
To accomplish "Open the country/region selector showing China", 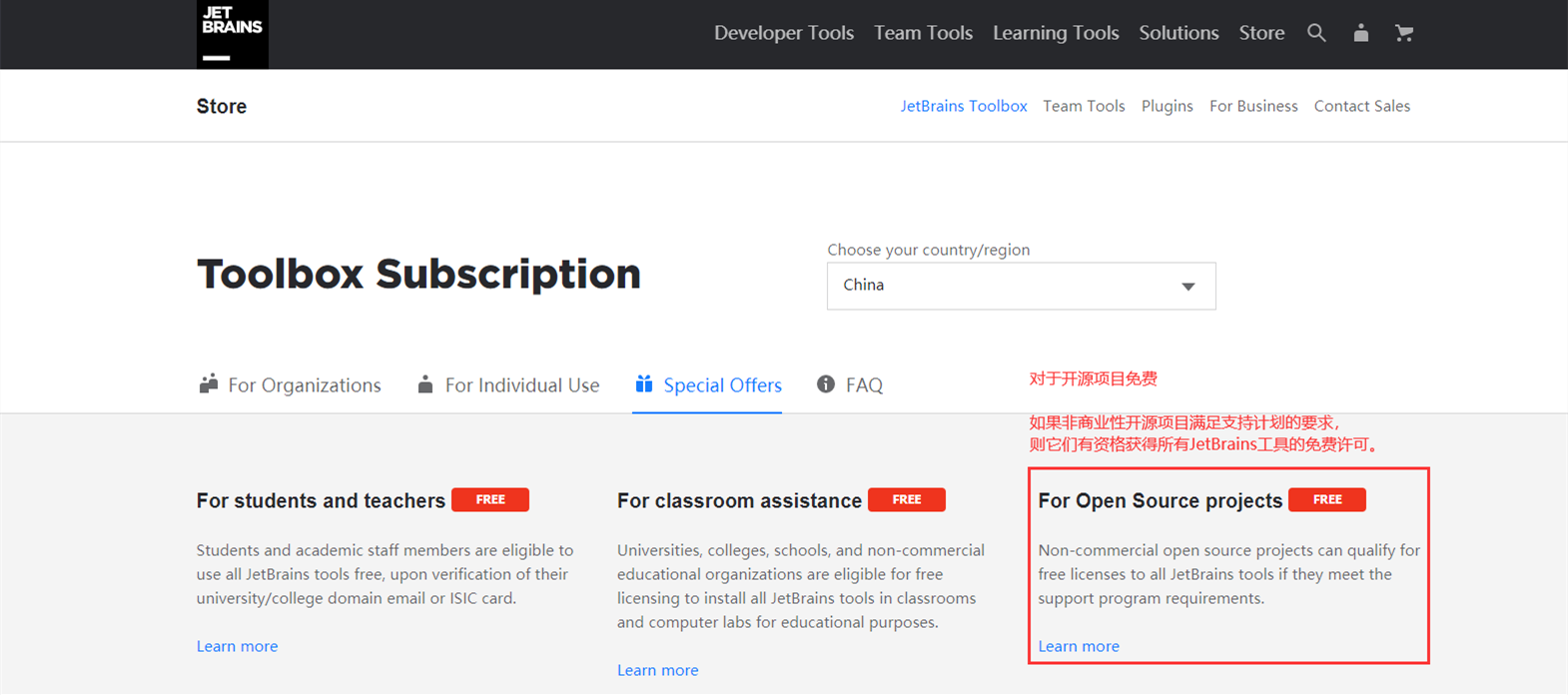I will tap(1021, 287).
